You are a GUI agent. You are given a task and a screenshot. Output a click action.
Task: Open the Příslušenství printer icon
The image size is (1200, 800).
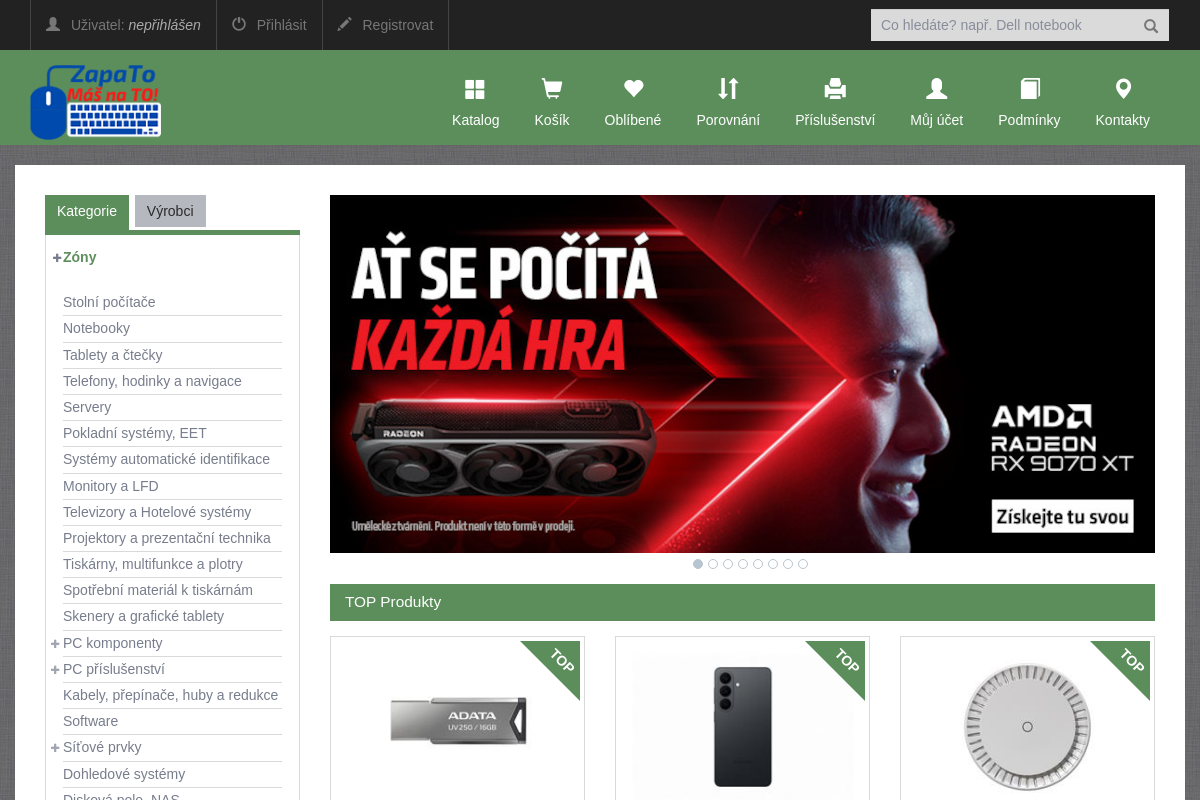(x=835, y=90)
